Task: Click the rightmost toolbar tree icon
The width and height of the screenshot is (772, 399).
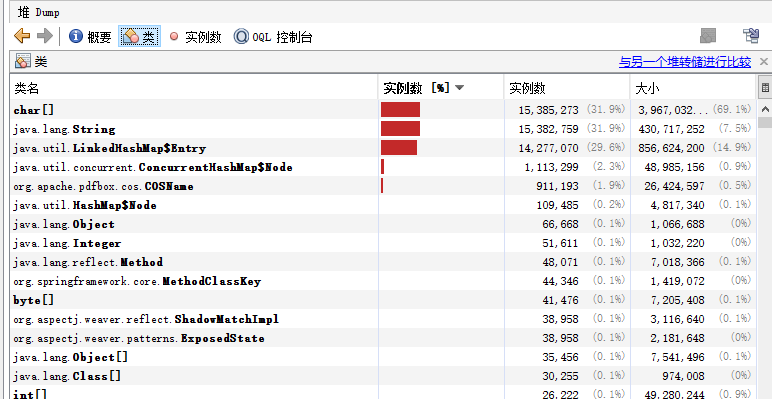Action: pyautogui.click(x=750, y=36)
